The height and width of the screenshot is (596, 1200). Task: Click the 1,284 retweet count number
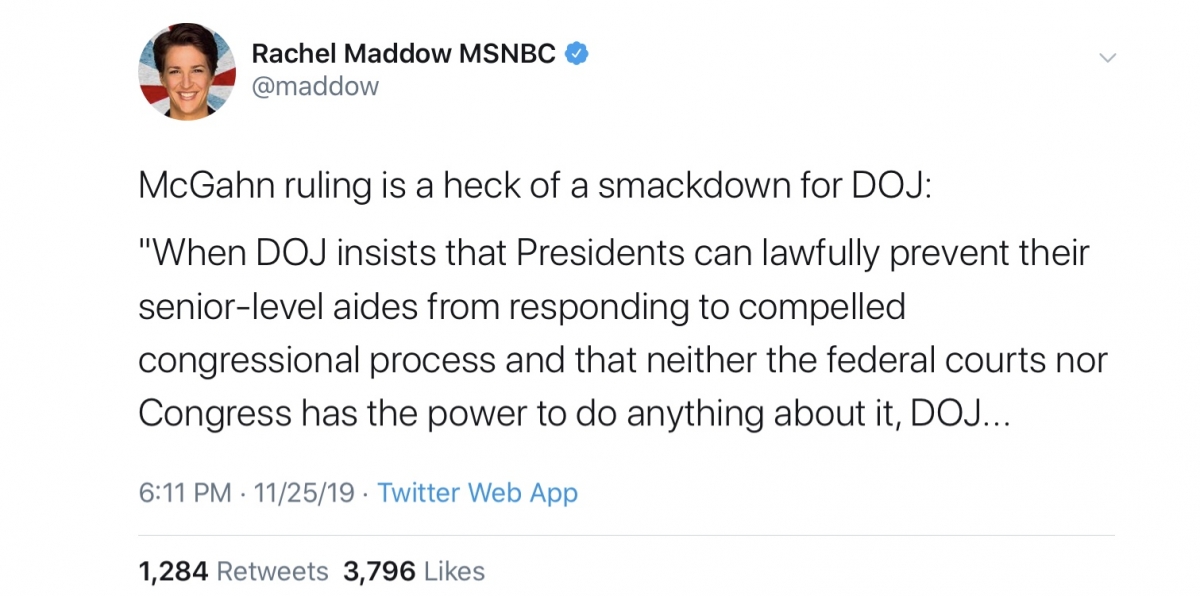173,572
